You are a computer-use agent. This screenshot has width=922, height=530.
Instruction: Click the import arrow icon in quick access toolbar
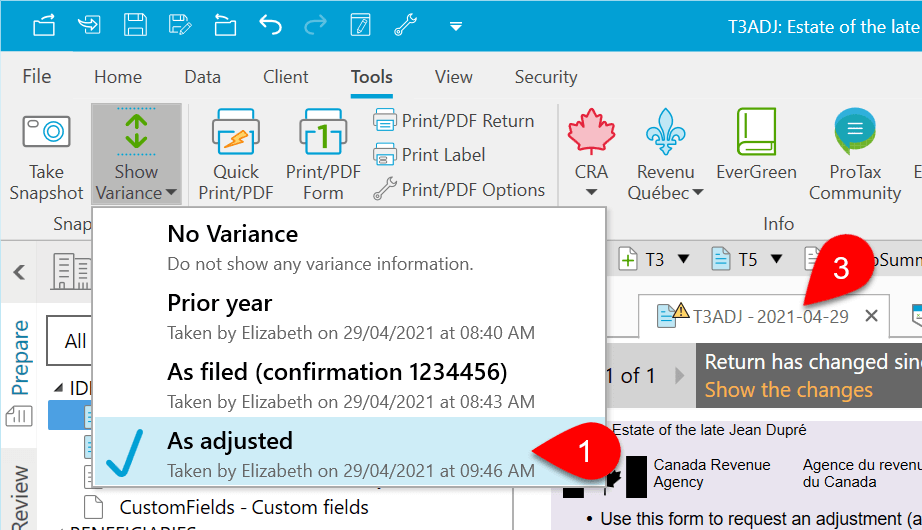tap(89, 25)
